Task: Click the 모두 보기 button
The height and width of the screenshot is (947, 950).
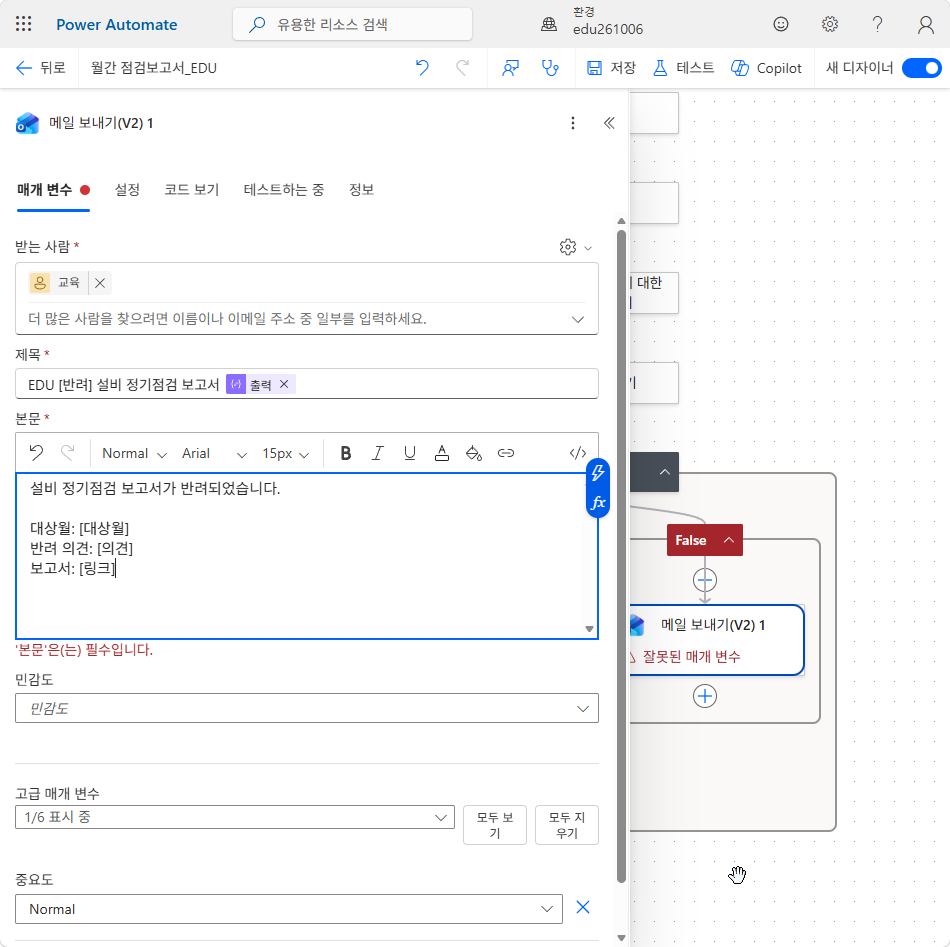Action: (x=495, y=825)
